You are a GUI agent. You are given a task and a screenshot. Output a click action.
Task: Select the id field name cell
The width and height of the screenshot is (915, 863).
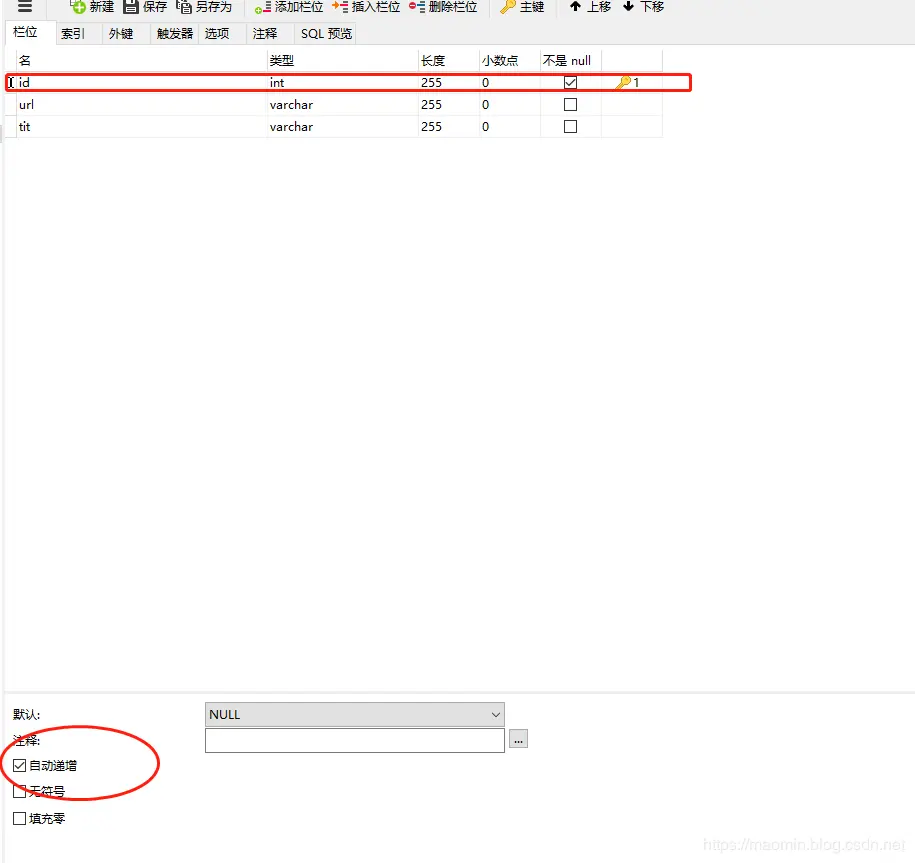pos(142,82)
